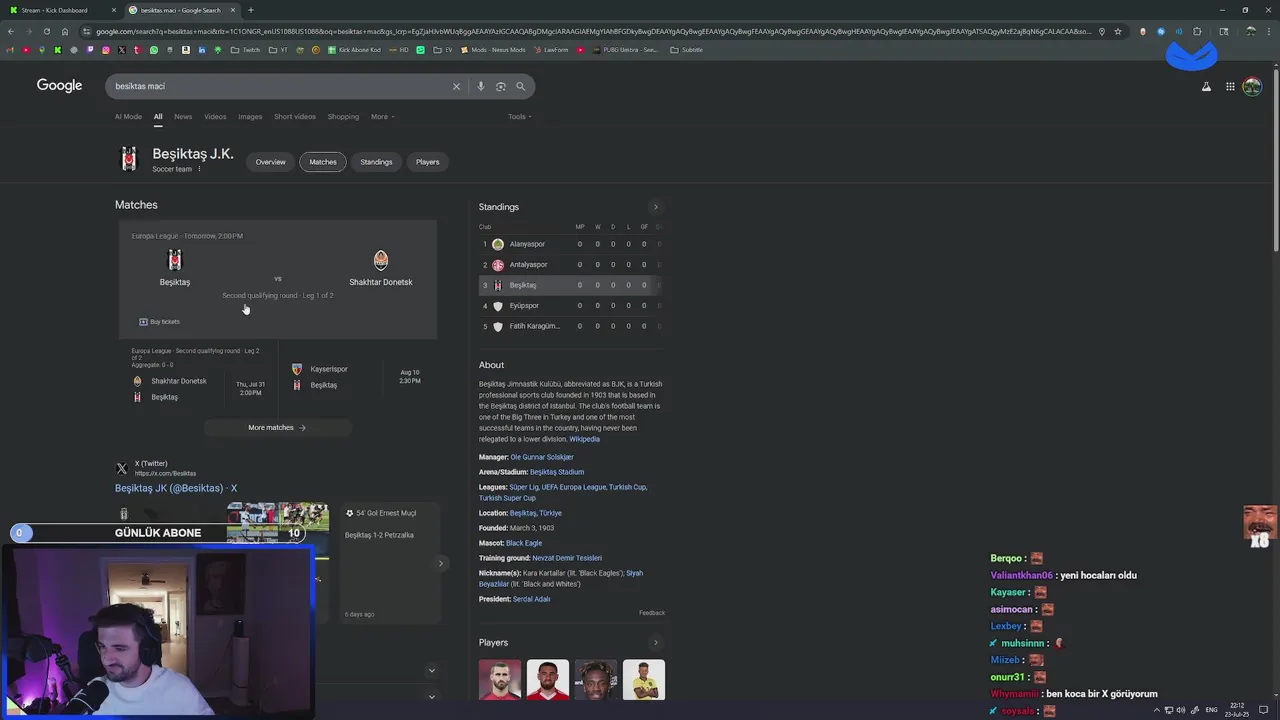Open the Google apps grid

point(1230,87)
